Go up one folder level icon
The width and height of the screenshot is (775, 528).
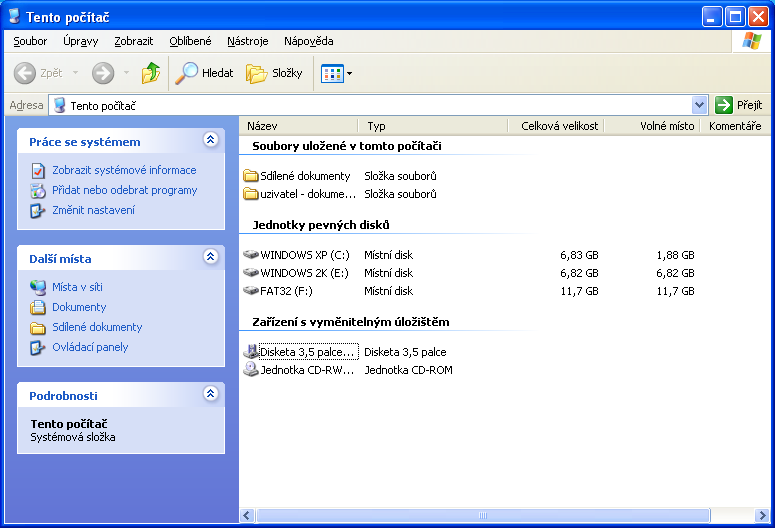tap(151, 73)
